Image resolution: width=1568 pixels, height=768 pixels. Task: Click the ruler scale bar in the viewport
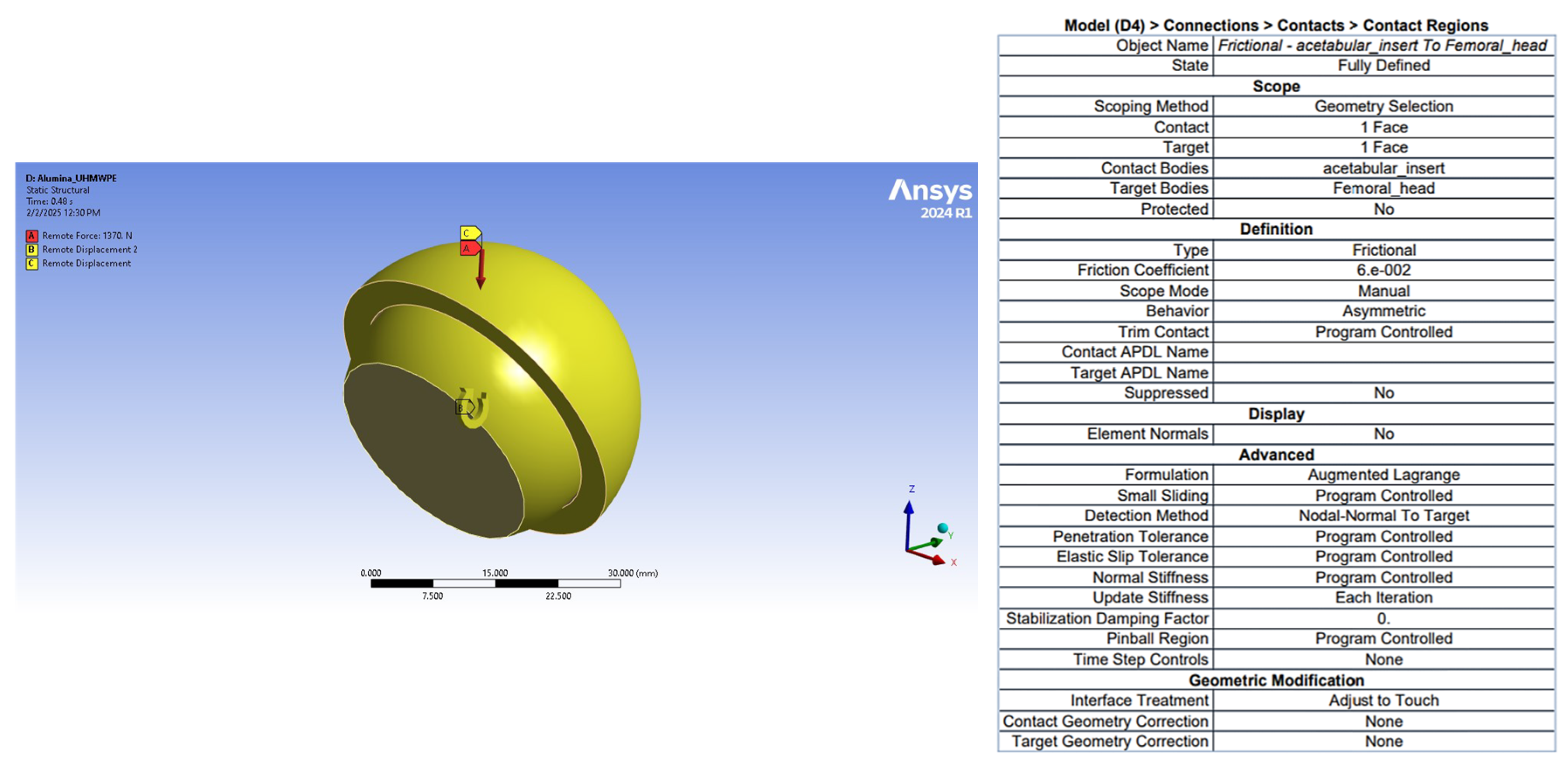pyautogui.click(x=495, y=583)
